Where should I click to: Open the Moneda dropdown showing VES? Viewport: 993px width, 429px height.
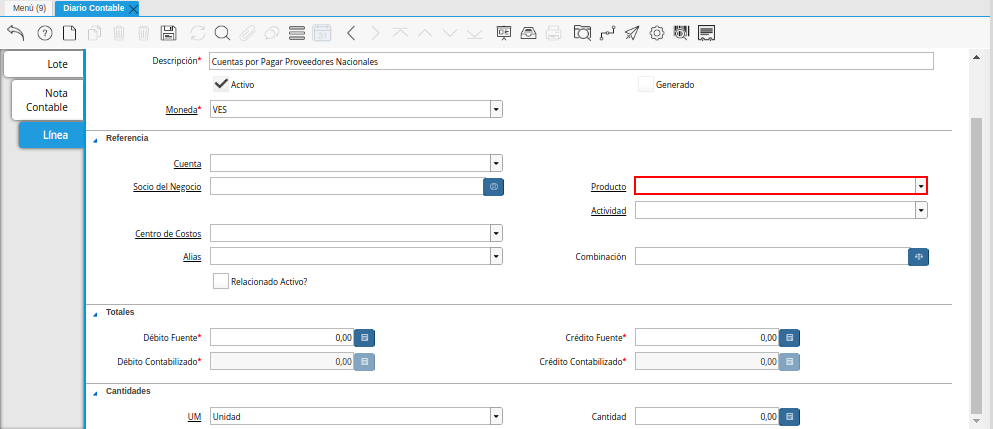(x=496, y=109)
